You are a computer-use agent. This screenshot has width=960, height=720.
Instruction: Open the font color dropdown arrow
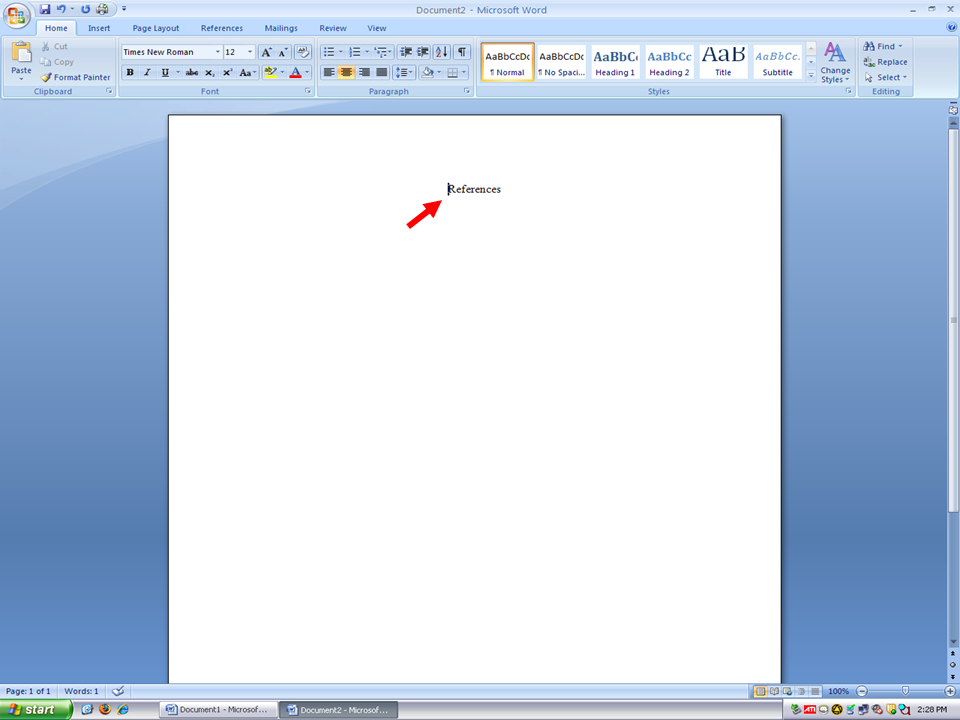pyautogui.click(x=307, y=72)
